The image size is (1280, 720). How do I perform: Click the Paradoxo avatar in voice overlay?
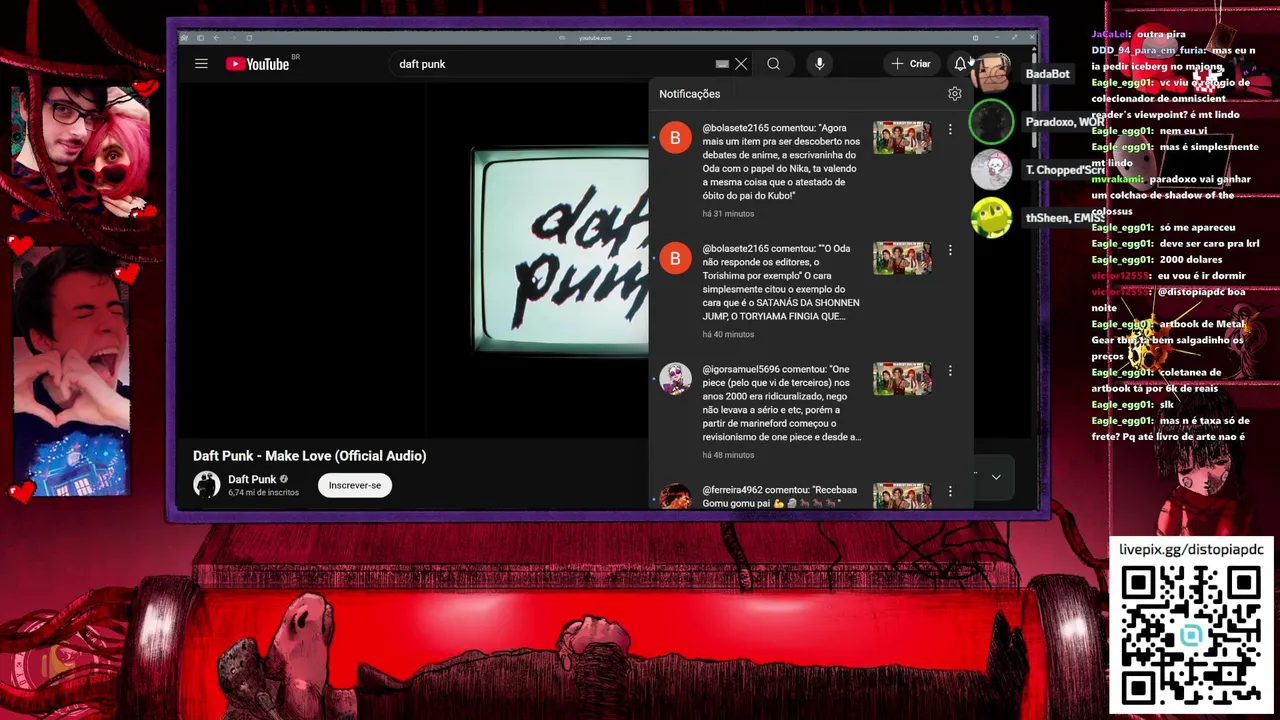pos(992,122)
